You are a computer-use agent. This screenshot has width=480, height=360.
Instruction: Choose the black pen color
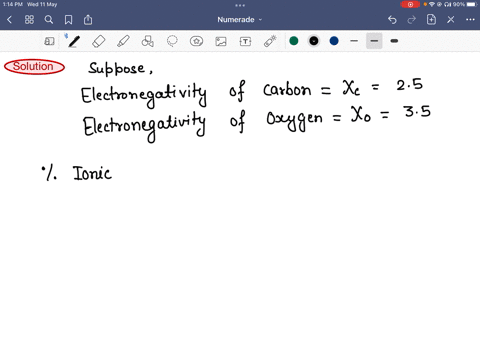click(314, 41)
